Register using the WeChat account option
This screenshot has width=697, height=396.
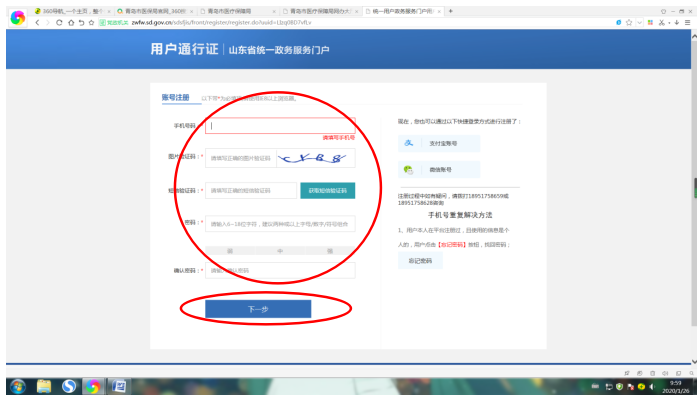click(439, 169)
